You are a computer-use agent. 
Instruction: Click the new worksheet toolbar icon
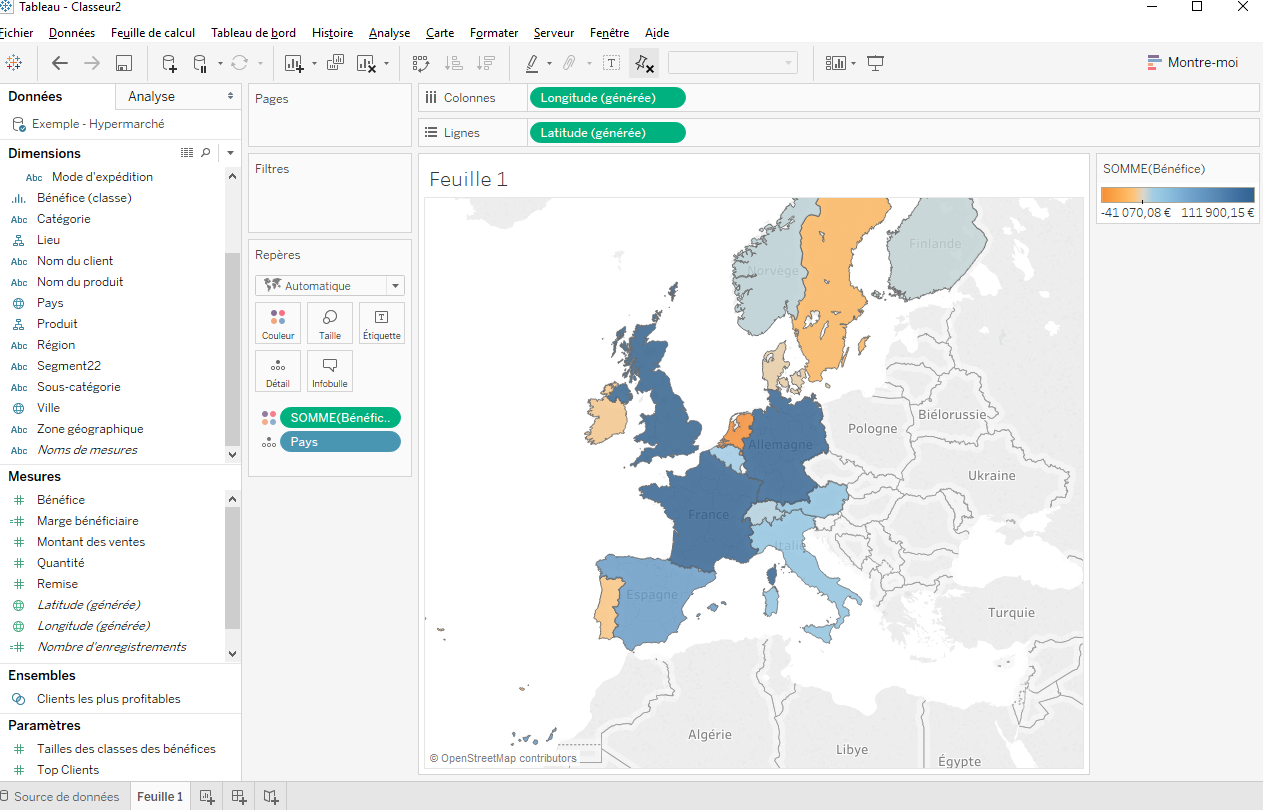pos(294,64)
